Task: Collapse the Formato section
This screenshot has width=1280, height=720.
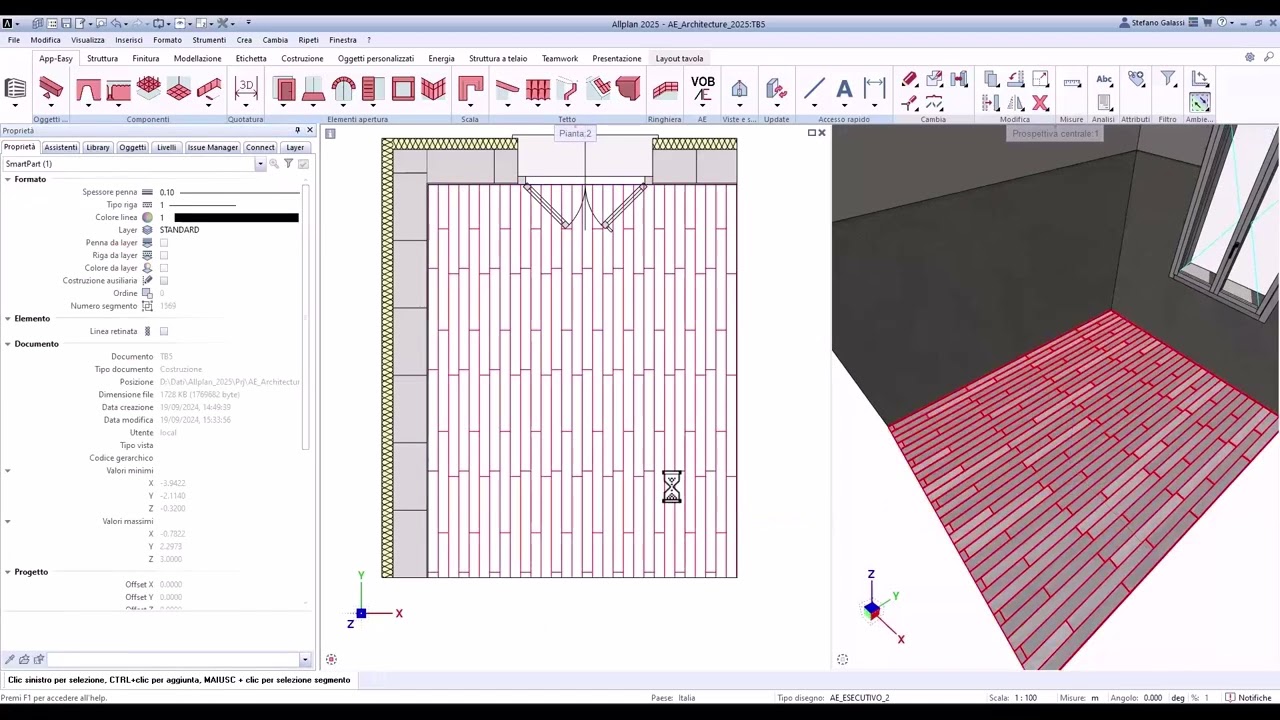Action: pos(7,179)
